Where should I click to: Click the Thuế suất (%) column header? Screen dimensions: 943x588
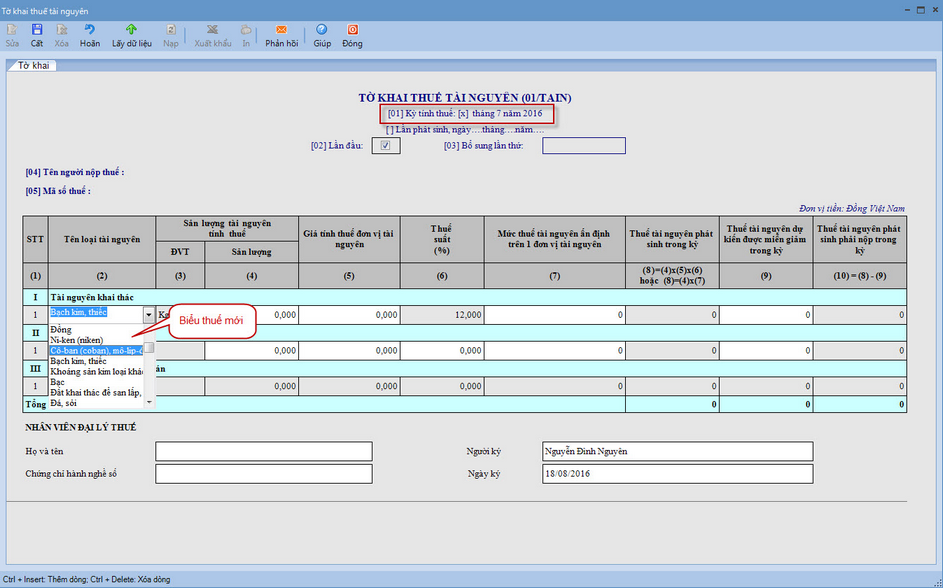(442, 239)
